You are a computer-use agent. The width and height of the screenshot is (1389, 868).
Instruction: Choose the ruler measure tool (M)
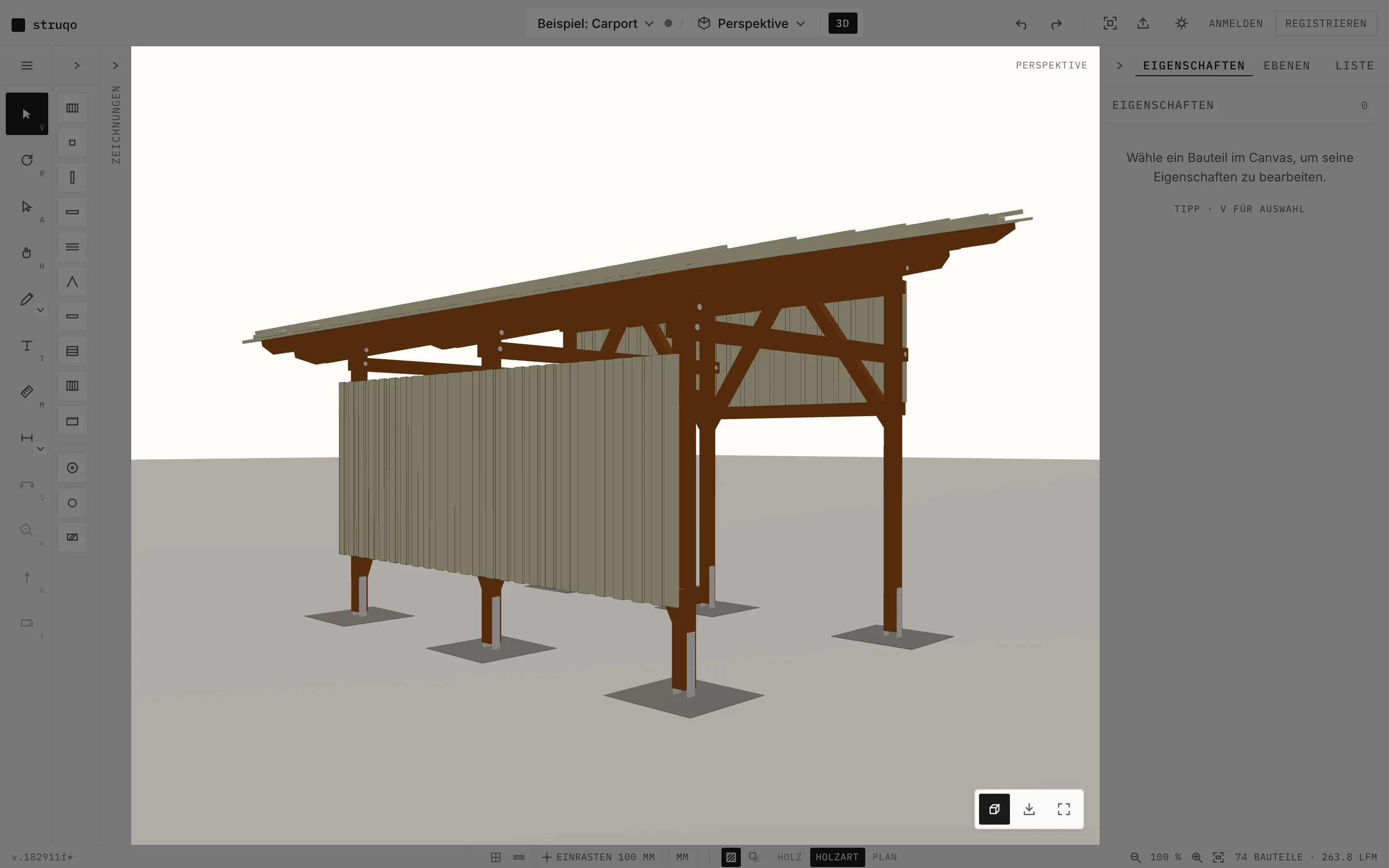pos(27,392)
